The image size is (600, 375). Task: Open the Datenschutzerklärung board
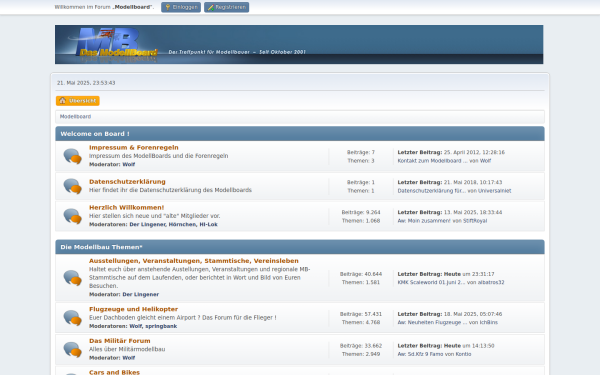pos(127,181)
